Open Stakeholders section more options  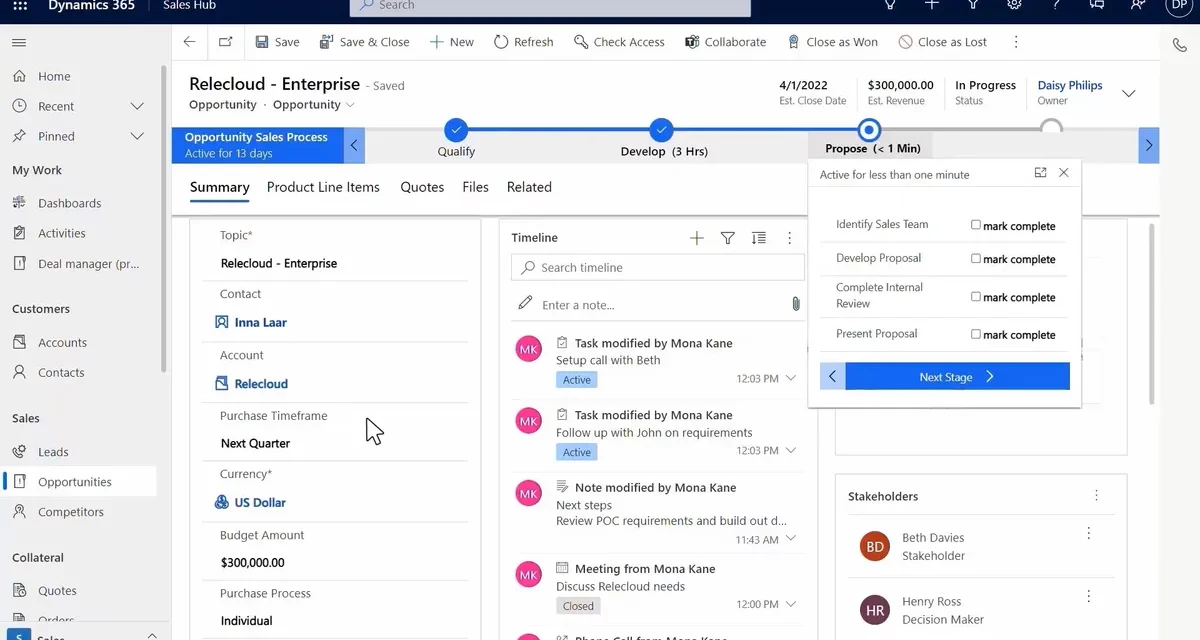pos(1097,496)
